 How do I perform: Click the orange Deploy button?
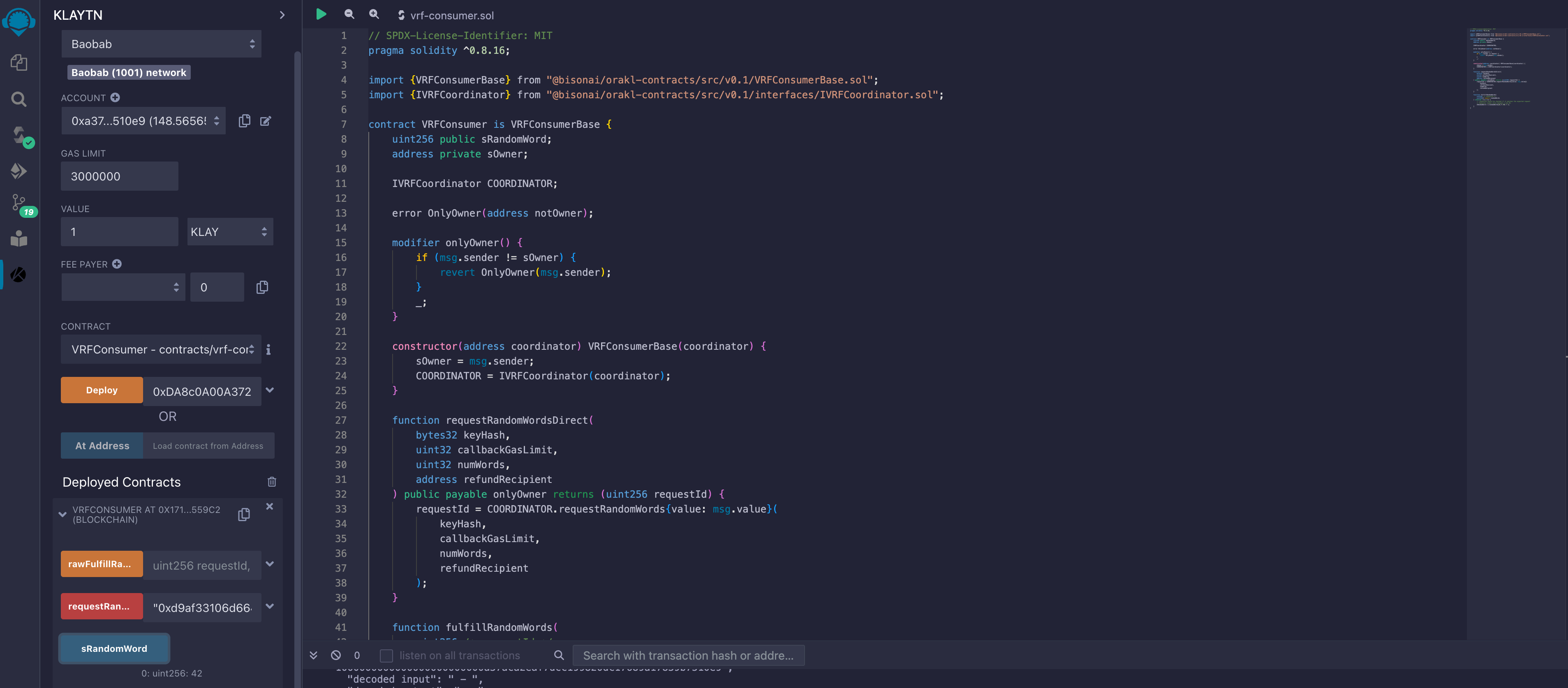point(102,390)
